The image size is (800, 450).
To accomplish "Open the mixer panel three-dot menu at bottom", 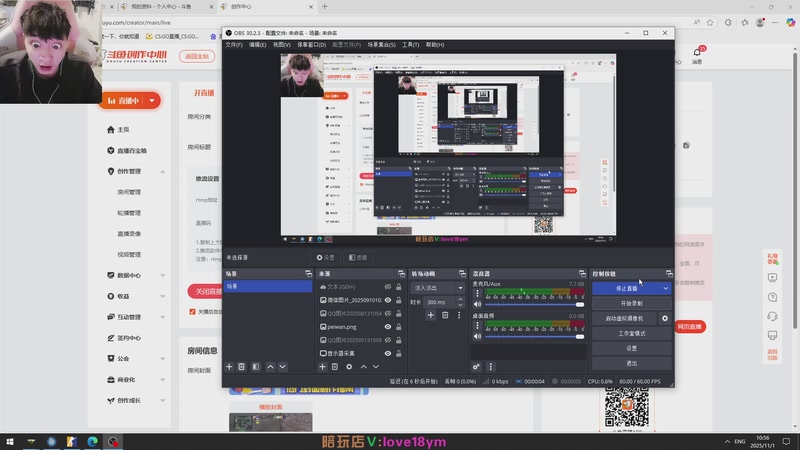I will click(490, 367).
